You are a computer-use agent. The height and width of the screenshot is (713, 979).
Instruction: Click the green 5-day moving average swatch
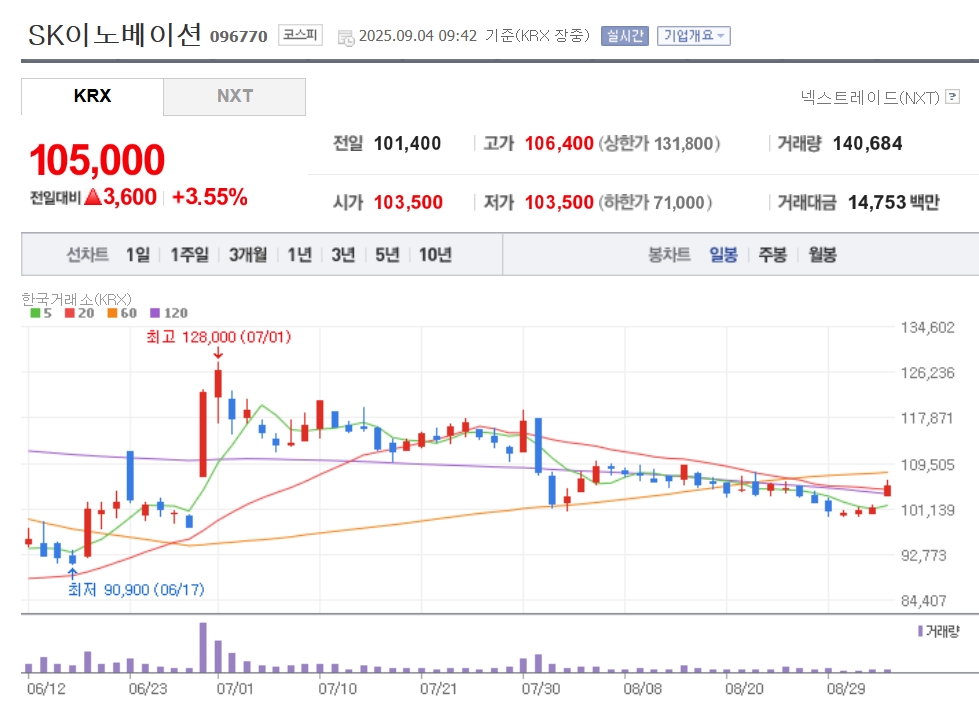pyautogui.click(x=35, y=313)
